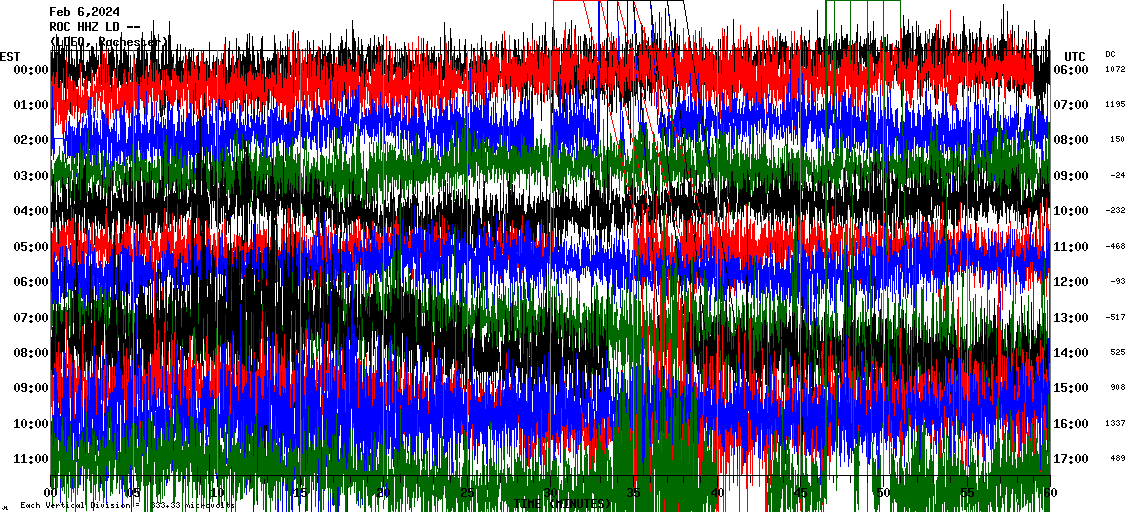Click the 60 minute axis tick
Viewport: 1130px width, 519px height.
[x=1050, y=493]
